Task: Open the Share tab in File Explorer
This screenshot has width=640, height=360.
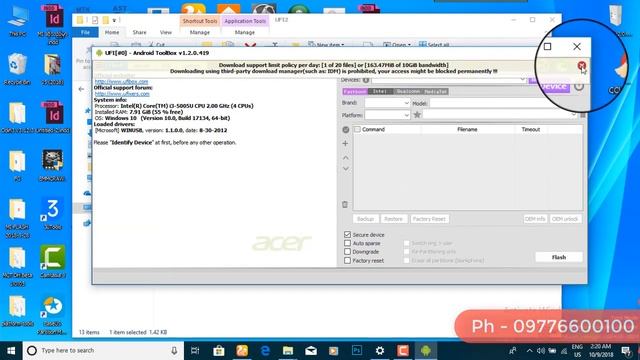Action: pyautogui.click(x=139, y=32)
